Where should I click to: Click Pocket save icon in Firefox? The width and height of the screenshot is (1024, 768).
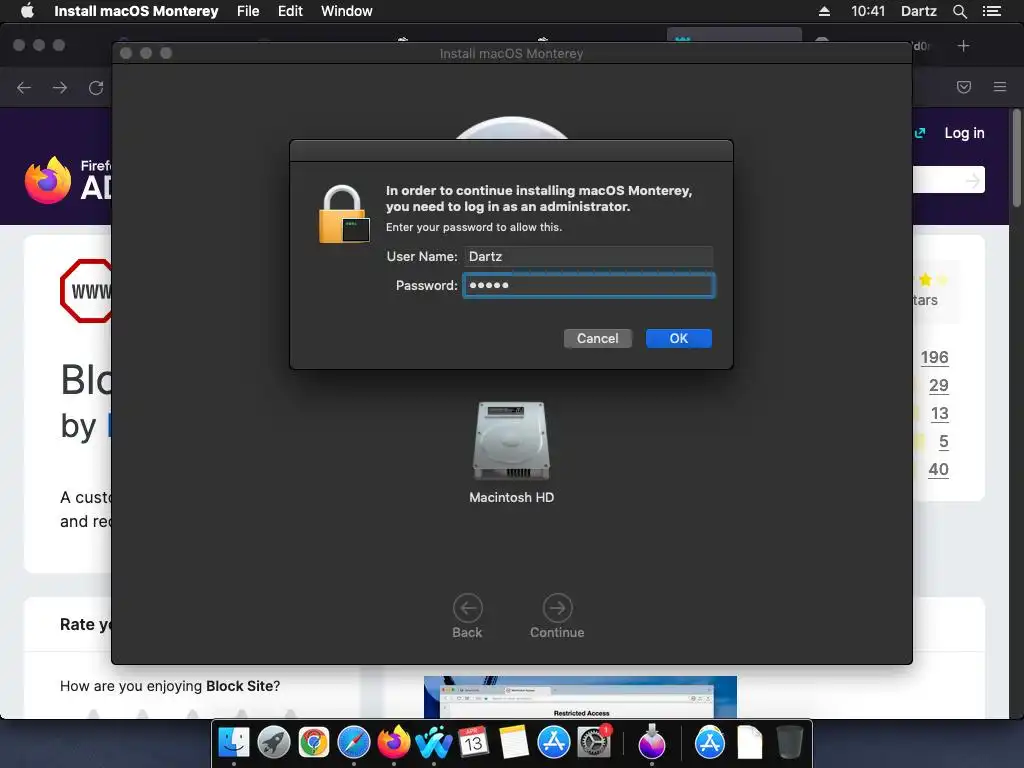pyautogui.click(x=964, y=87)
